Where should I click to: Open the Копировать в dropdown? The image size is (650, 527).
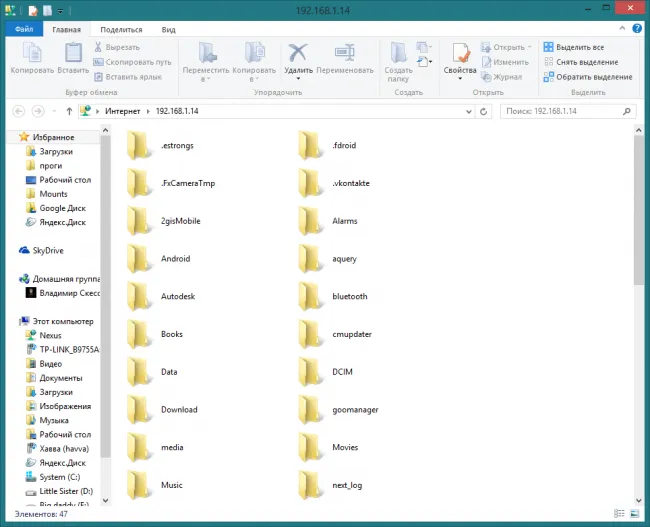[254, 62]
